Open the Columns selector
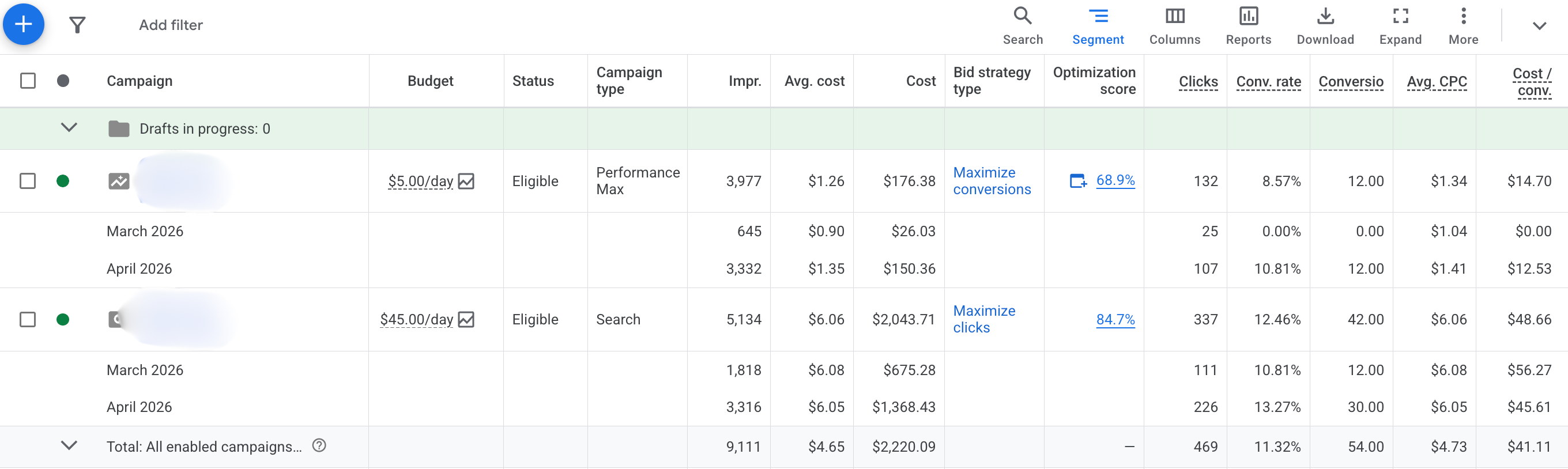 (x=1174, y=25)
